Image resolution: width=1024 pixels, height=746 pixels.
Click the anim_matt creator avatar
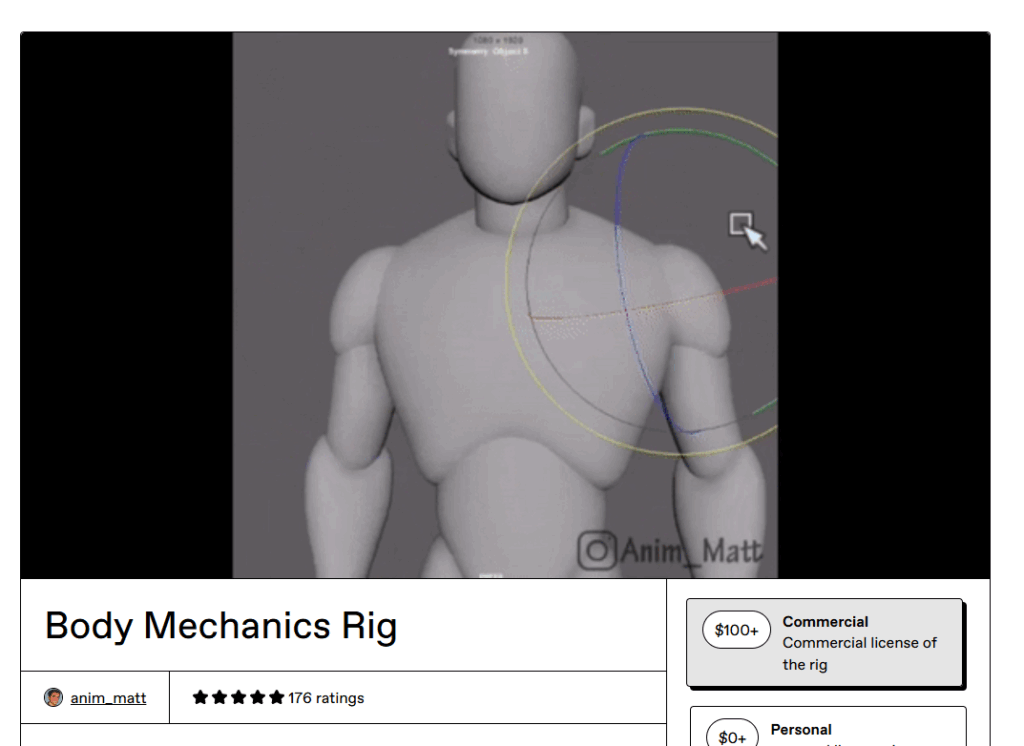pyautogui.click(x=54, y=698)
